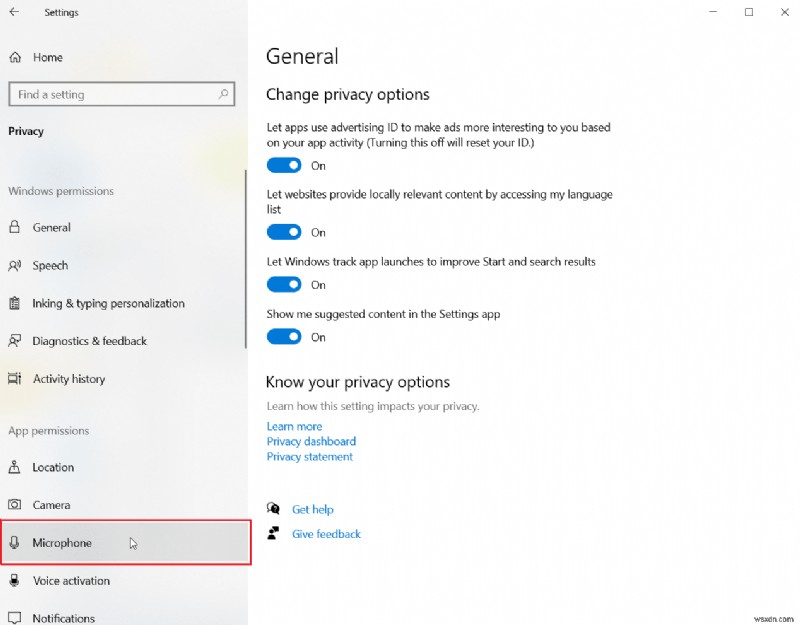The height and width of the screenshot is (625, 800).
Task: Navigate back with the arrow button
Action: tap(15, 13)
